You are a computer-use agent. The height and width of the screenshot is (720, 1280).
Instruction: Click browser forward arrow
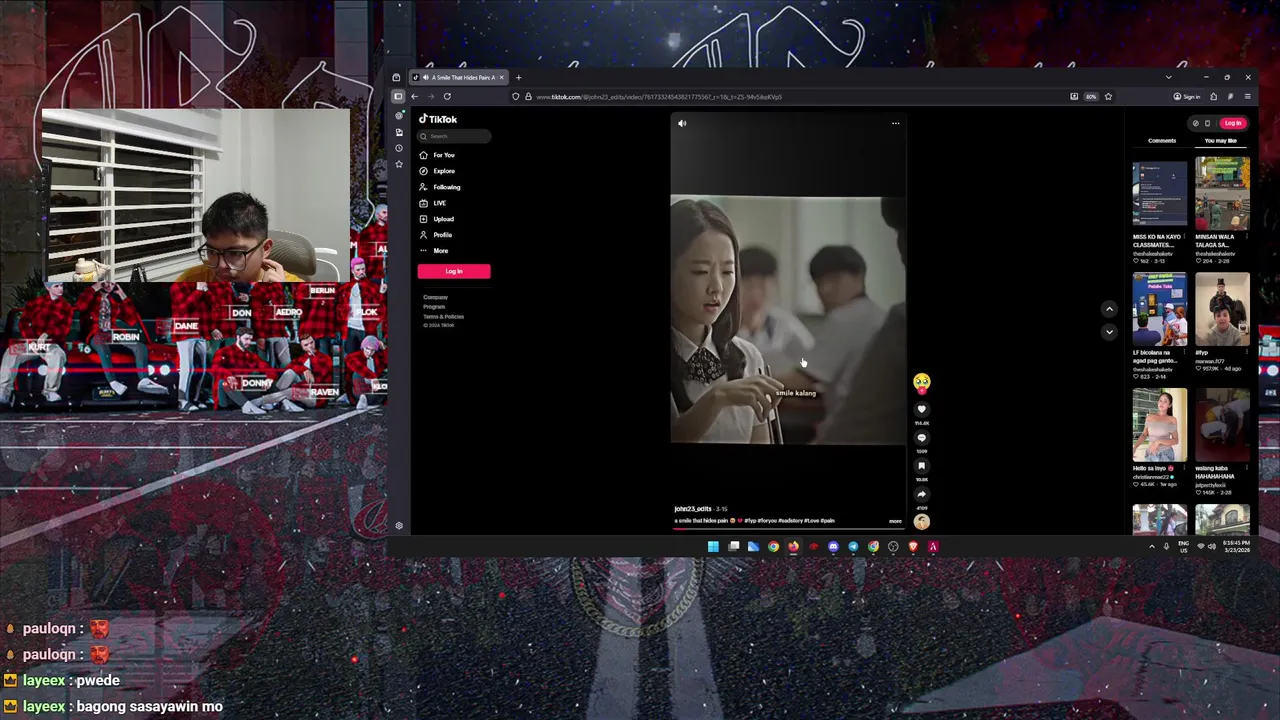[431, 97]
